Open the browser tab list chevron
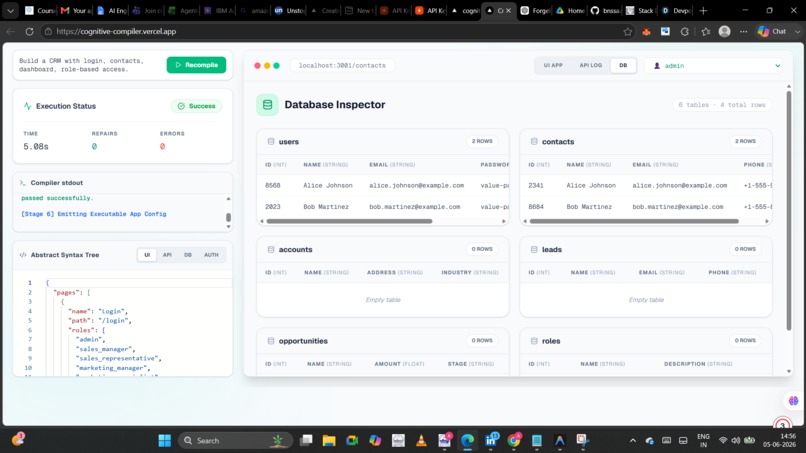Viewport: 806px width, 453px height. (10, 10)
